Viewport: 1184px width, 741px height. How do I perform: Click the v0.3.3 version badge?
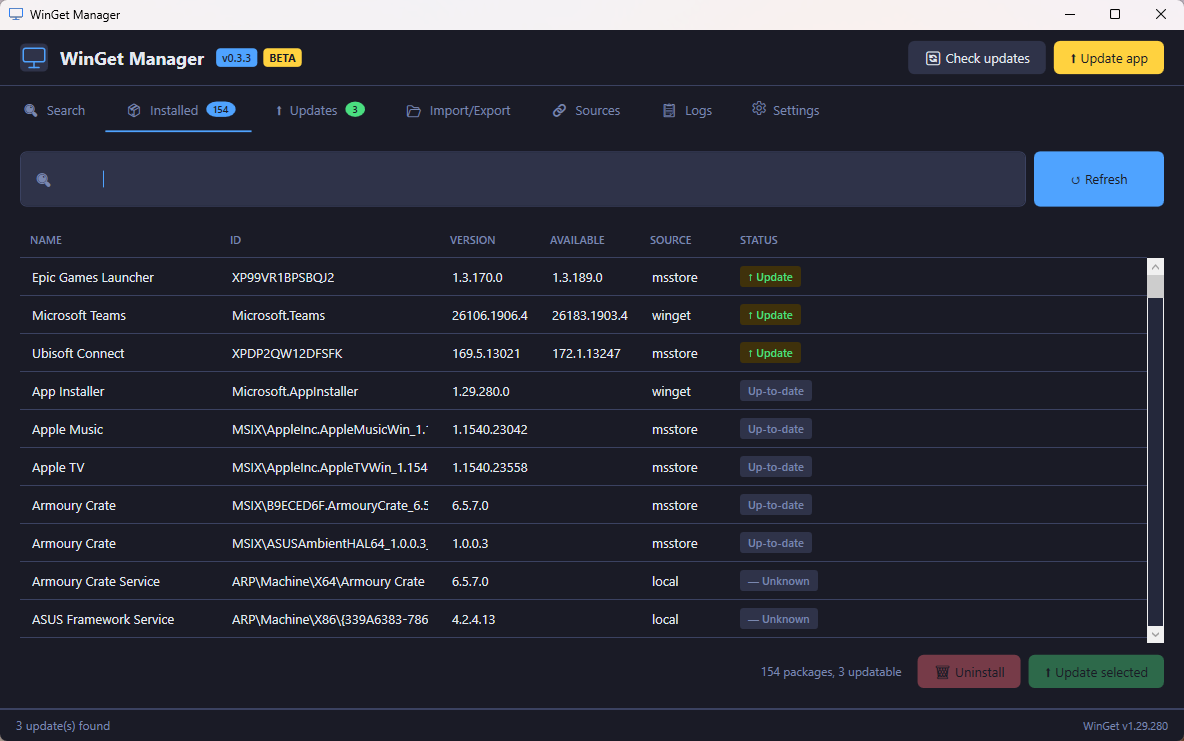236,58
